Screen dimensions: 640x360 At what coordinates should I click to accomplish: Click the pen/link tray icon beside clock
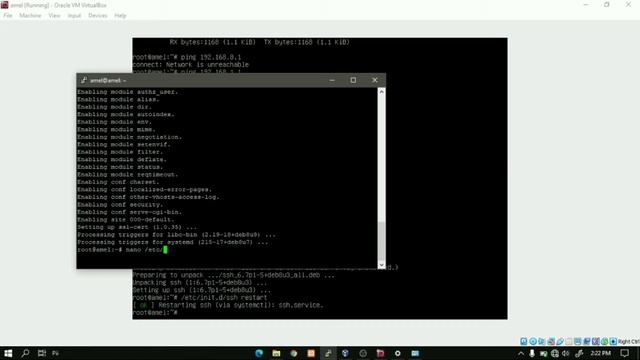pyautogui.click(x=579, y=353)
